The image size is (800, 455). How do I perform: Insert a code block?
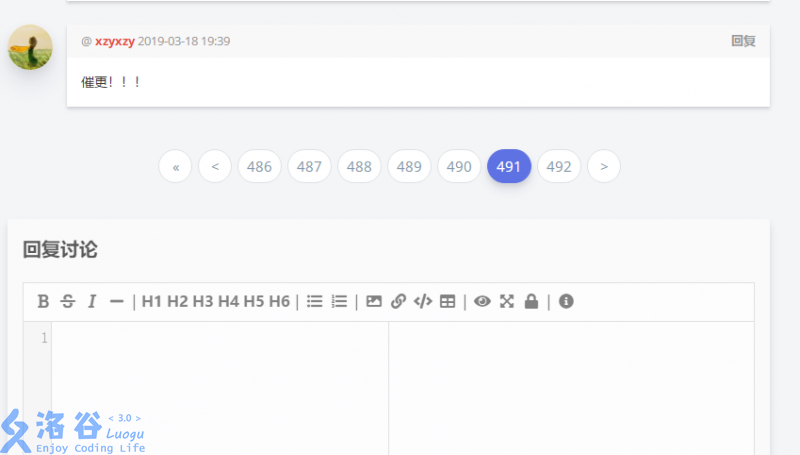pyautogui.click(x=423, y=301)
